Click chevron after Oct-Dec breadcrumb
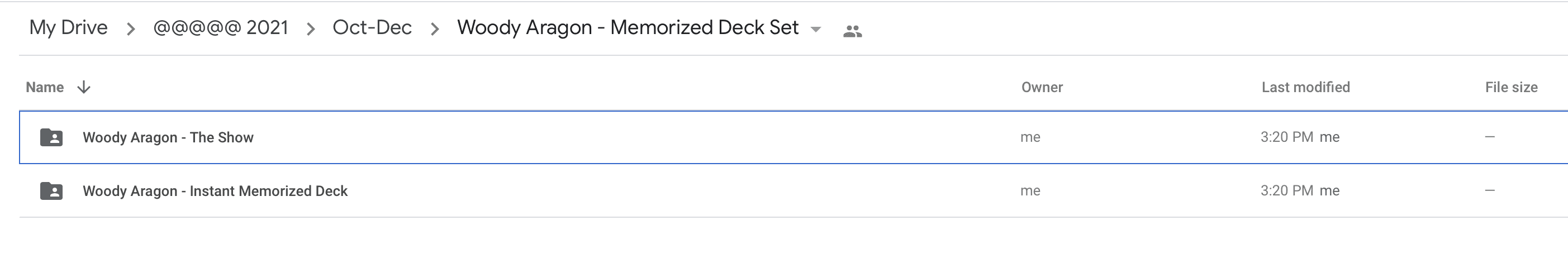Screen dimensions: 1568x268 (x=435, y=28)
